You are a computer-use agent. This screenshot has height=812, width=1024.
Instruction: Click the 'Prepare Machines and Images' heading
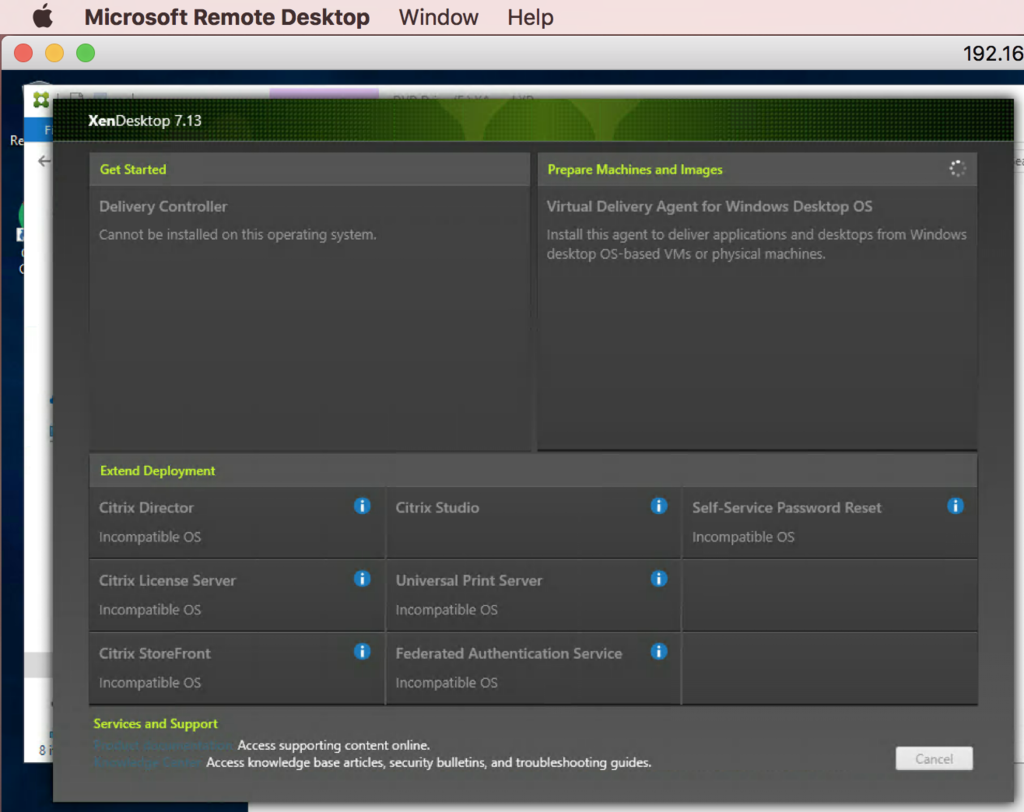(x=635, y=169)
